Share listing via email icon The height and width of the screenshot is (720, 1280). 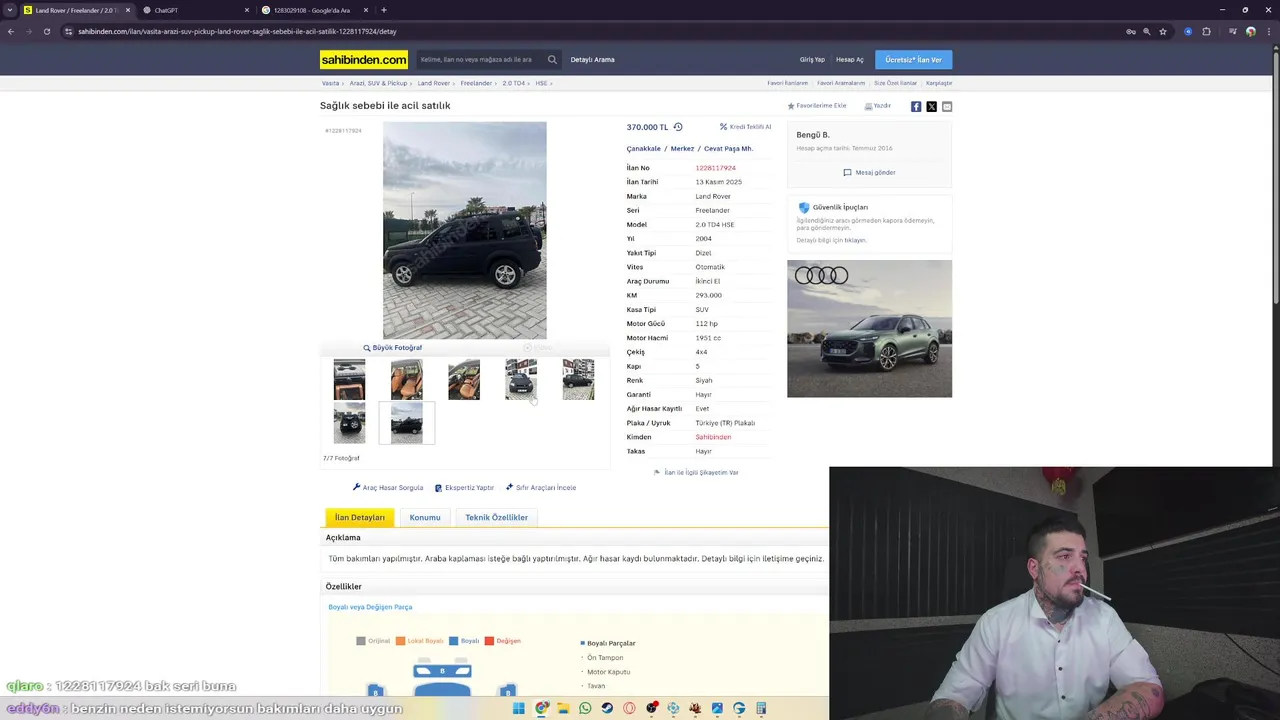(x=947, y=106)
